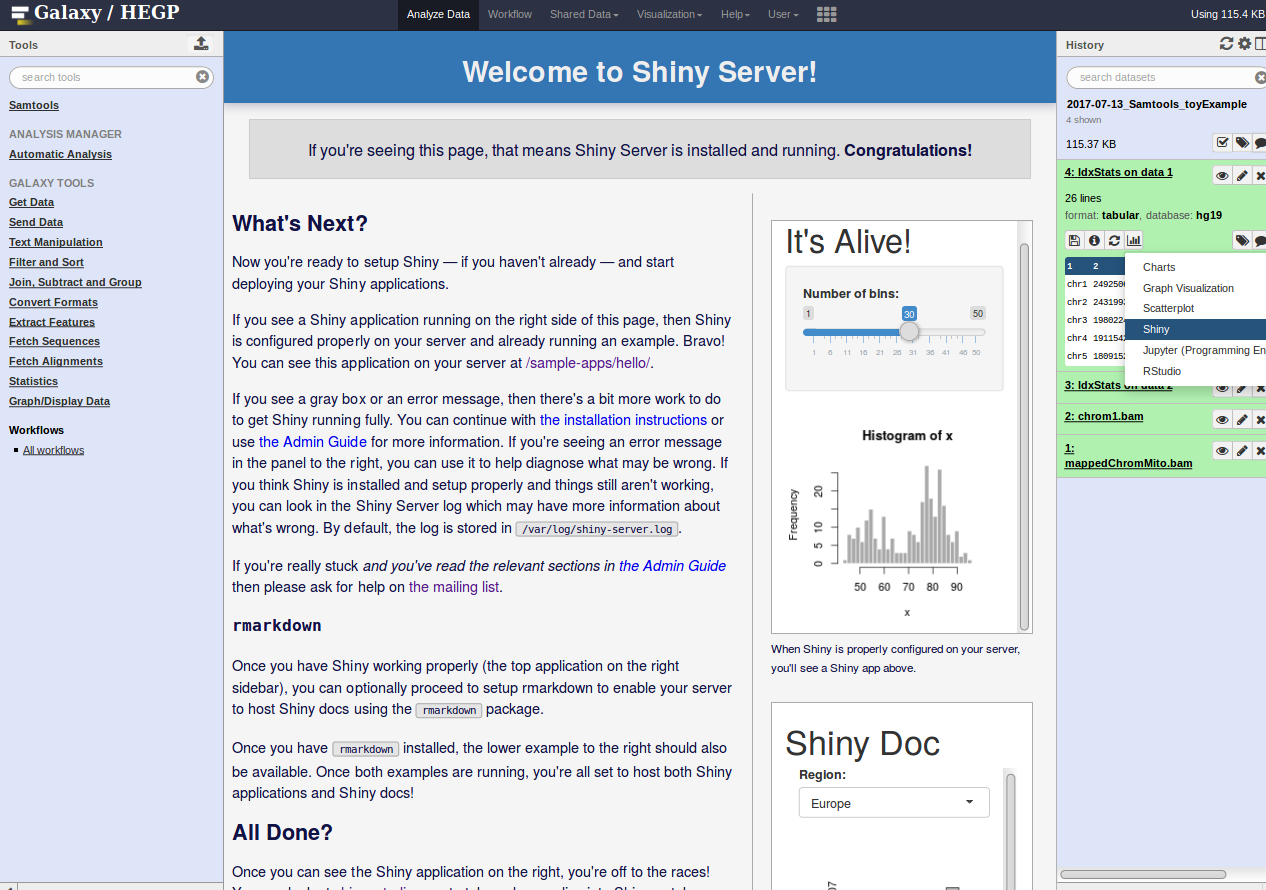Open the scratchbook grid icon in top bar
Image resolution: width=1266 pixels, height=890 pixels.
(x=826, y=14)
